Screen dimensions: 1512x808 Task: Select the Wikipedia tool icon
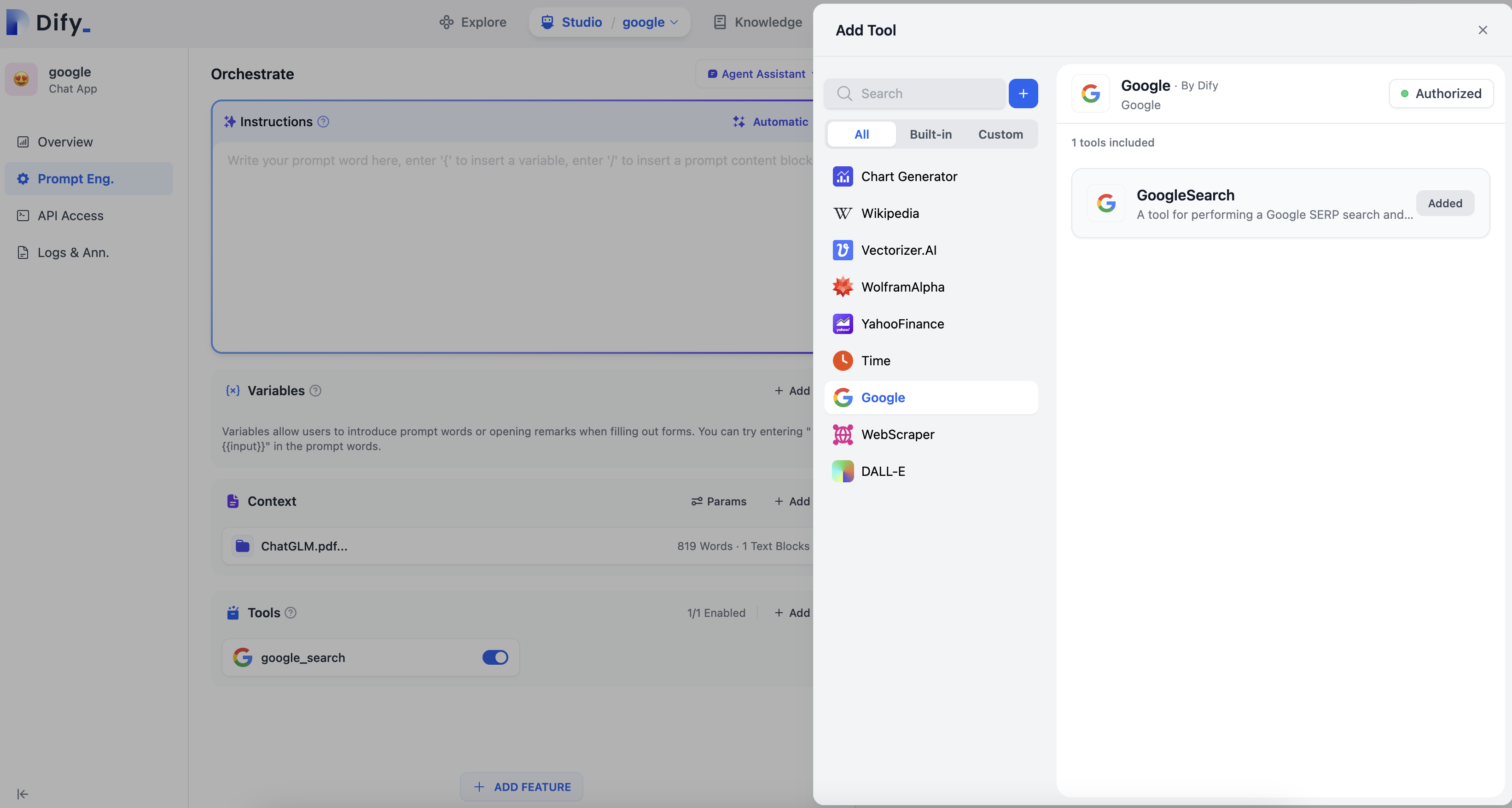(x=842, y=213)
